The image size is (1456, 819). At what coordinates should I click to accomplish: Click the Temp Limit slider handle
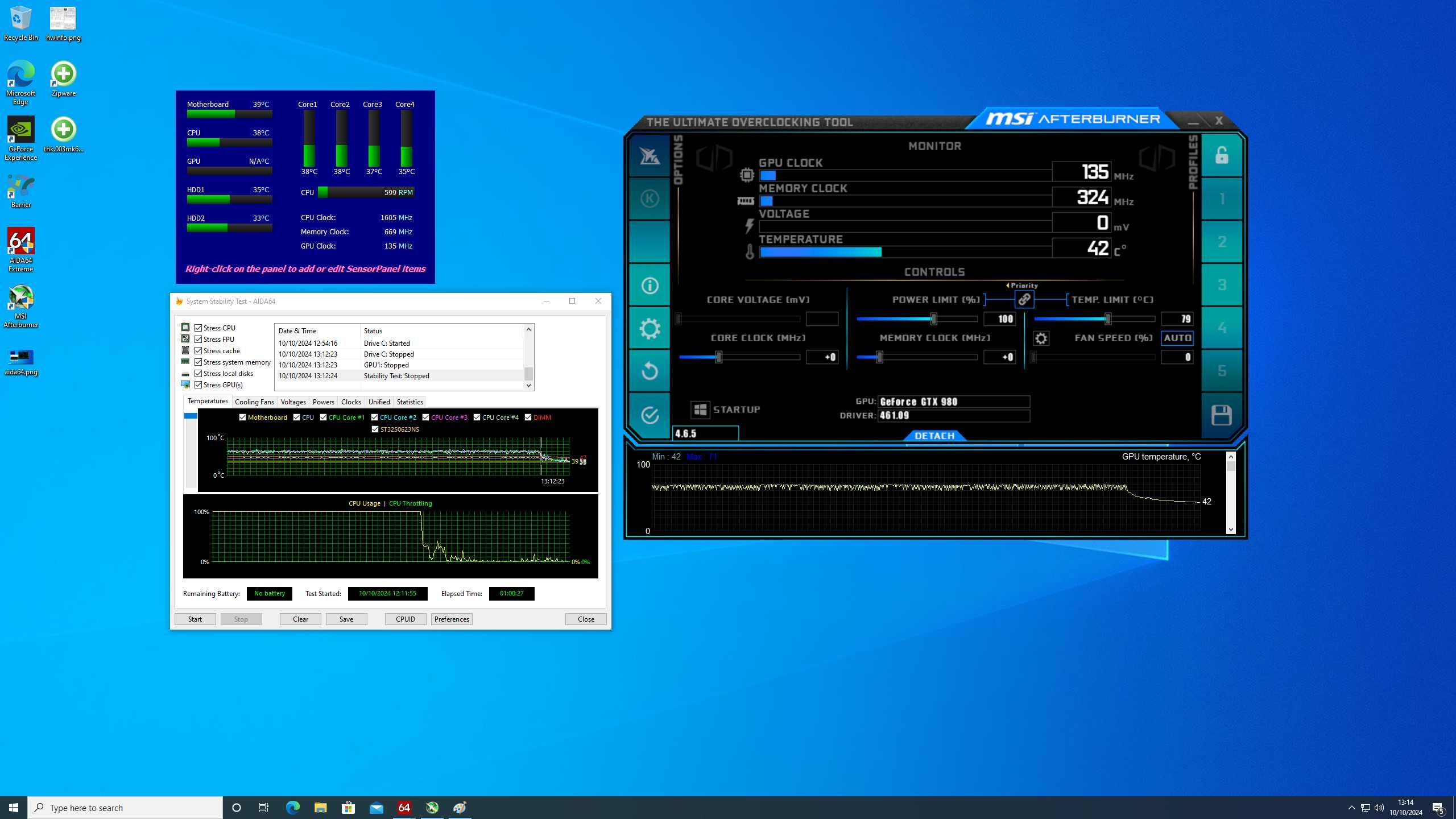pos(1108,319)
